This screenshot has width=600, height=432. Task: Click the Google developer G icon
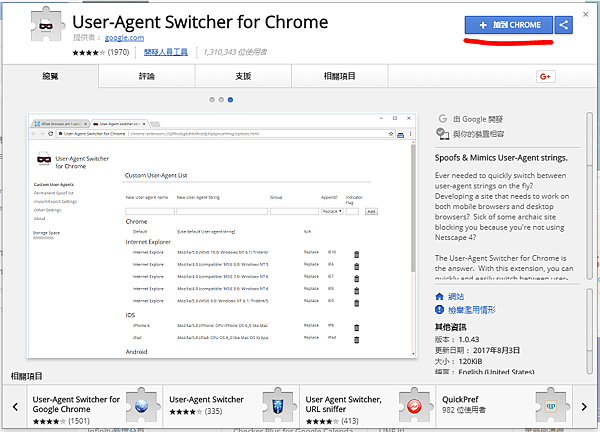pyautogui.click(x=443, y=119)
